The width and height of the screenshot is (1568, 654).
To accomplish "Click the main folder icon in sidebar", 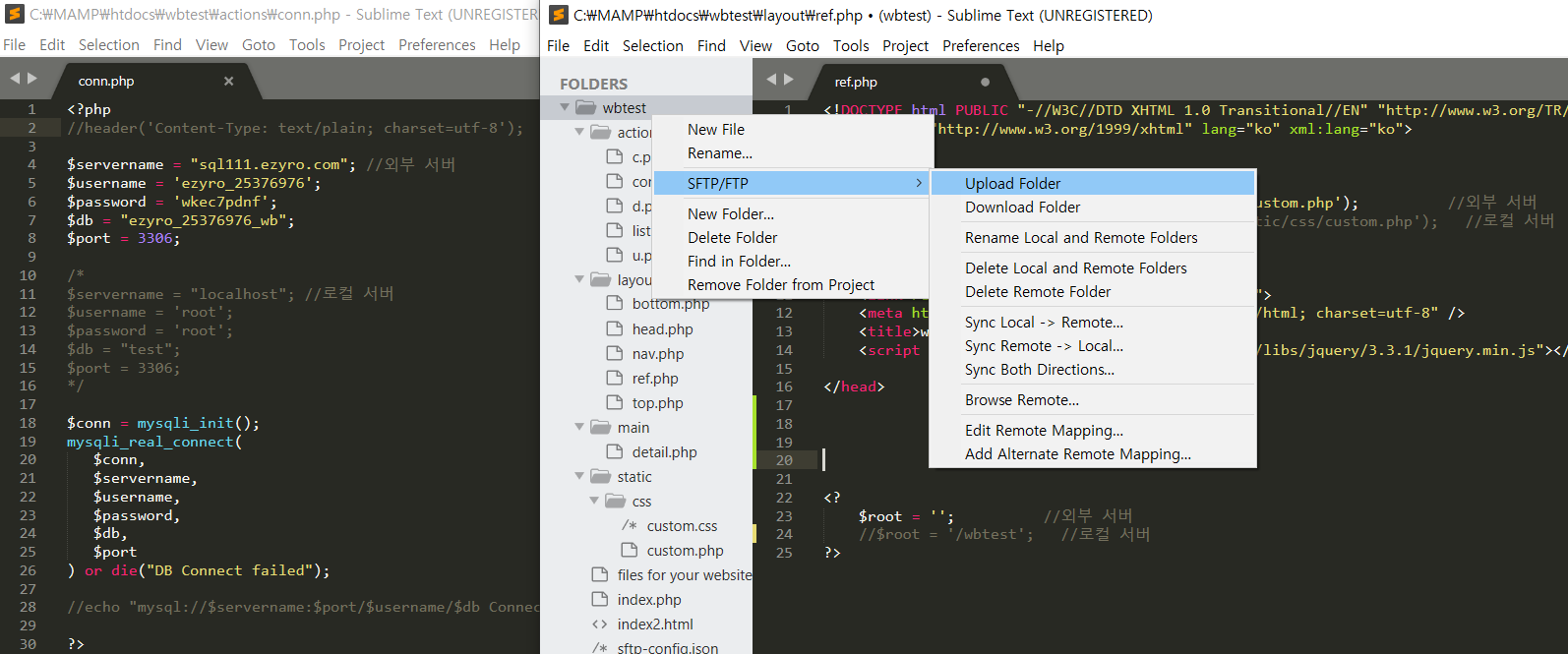I will [x=601, y=427].
